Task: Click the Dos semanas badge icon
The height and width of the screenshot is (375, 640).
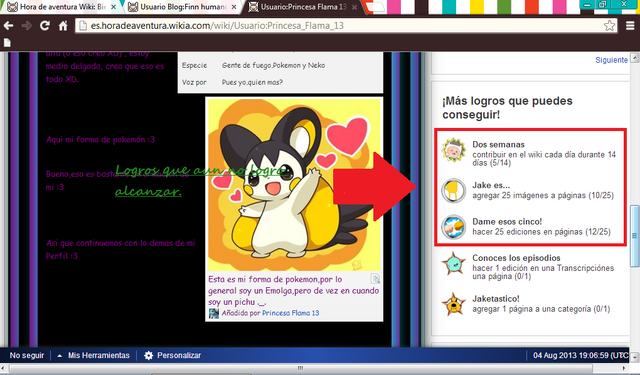Action: pyautogui.click(x=453, y=151)
